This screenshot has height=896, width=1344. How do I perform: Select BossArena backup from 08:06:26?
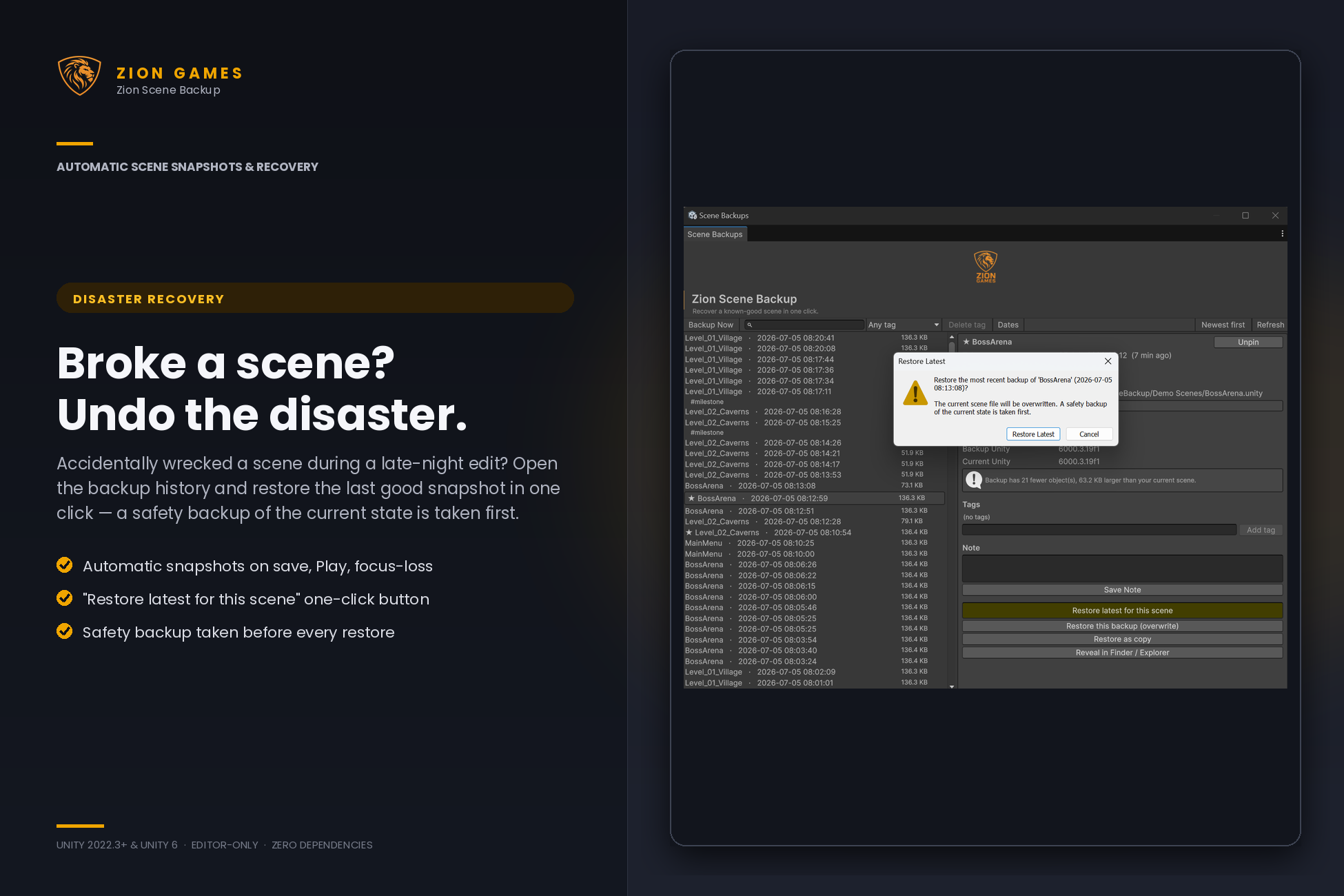813,564
